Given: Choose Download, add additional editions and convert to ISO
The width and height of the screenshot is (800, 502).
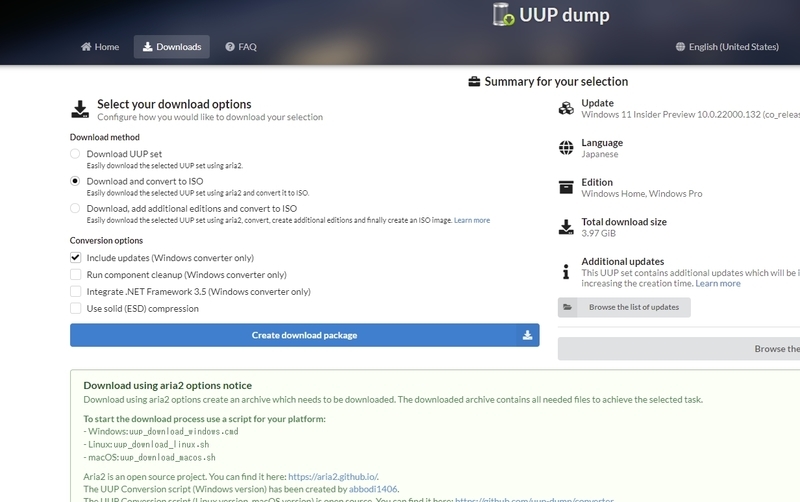Looking at the screenshot, I should click(75, 208).
